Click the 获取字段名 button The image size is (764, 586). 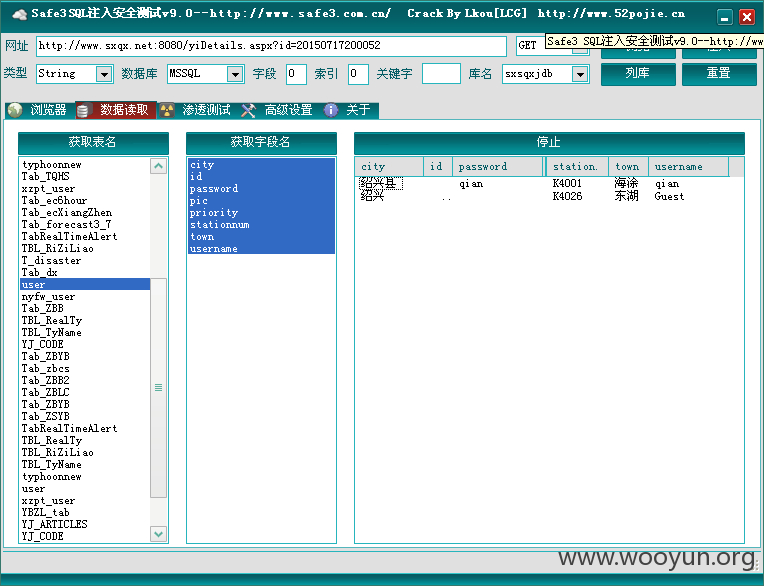pyautogui.click(x=261, y=143)
